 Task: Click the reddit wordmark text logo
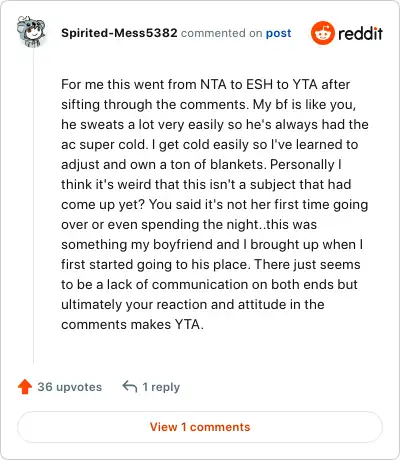[x=360, y=33]
